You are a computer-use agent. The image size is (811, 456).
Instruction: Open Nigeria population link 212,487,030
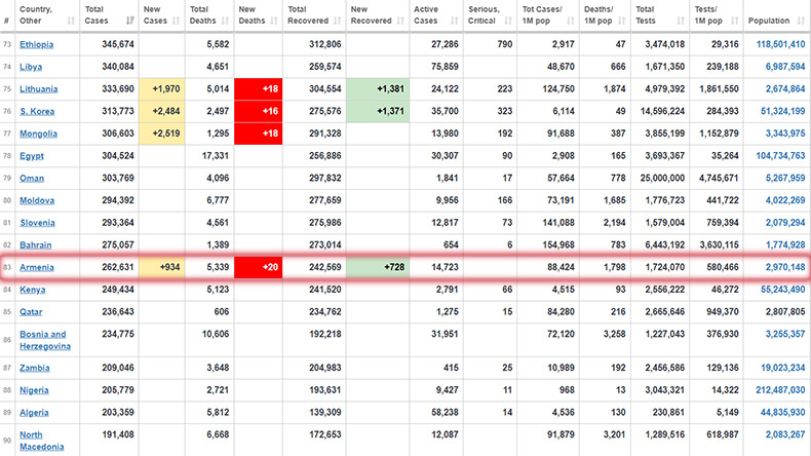[780, 390]
